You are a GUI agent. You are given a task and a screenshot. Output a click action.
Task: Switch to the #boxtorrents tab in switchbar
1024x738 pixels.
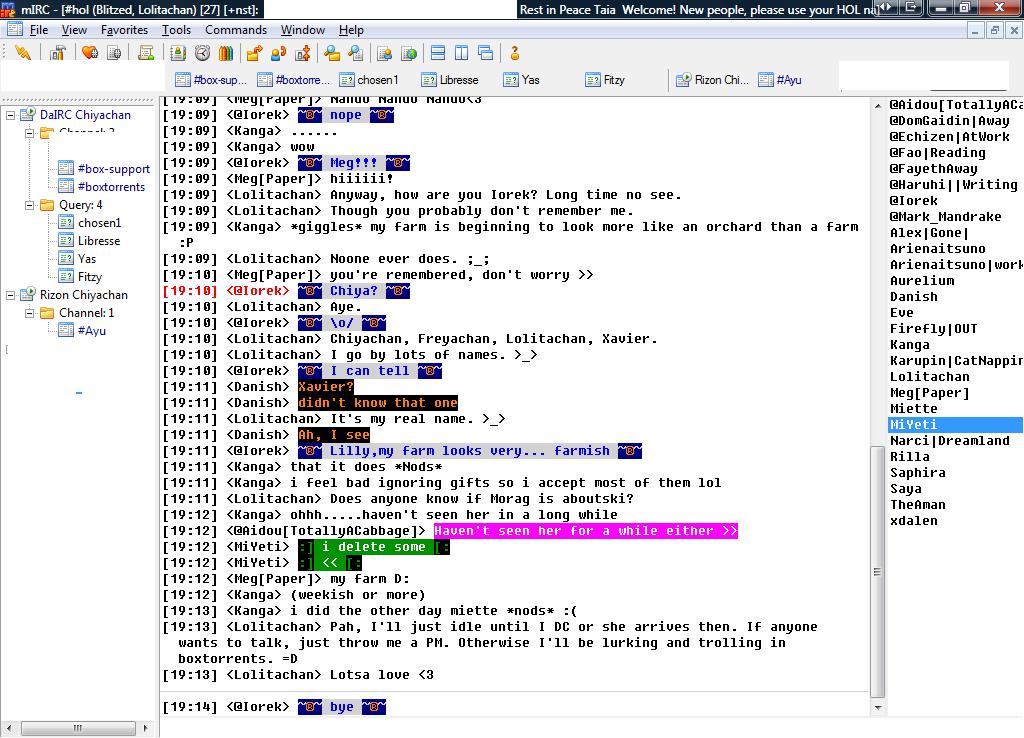(x=293, y=80)
